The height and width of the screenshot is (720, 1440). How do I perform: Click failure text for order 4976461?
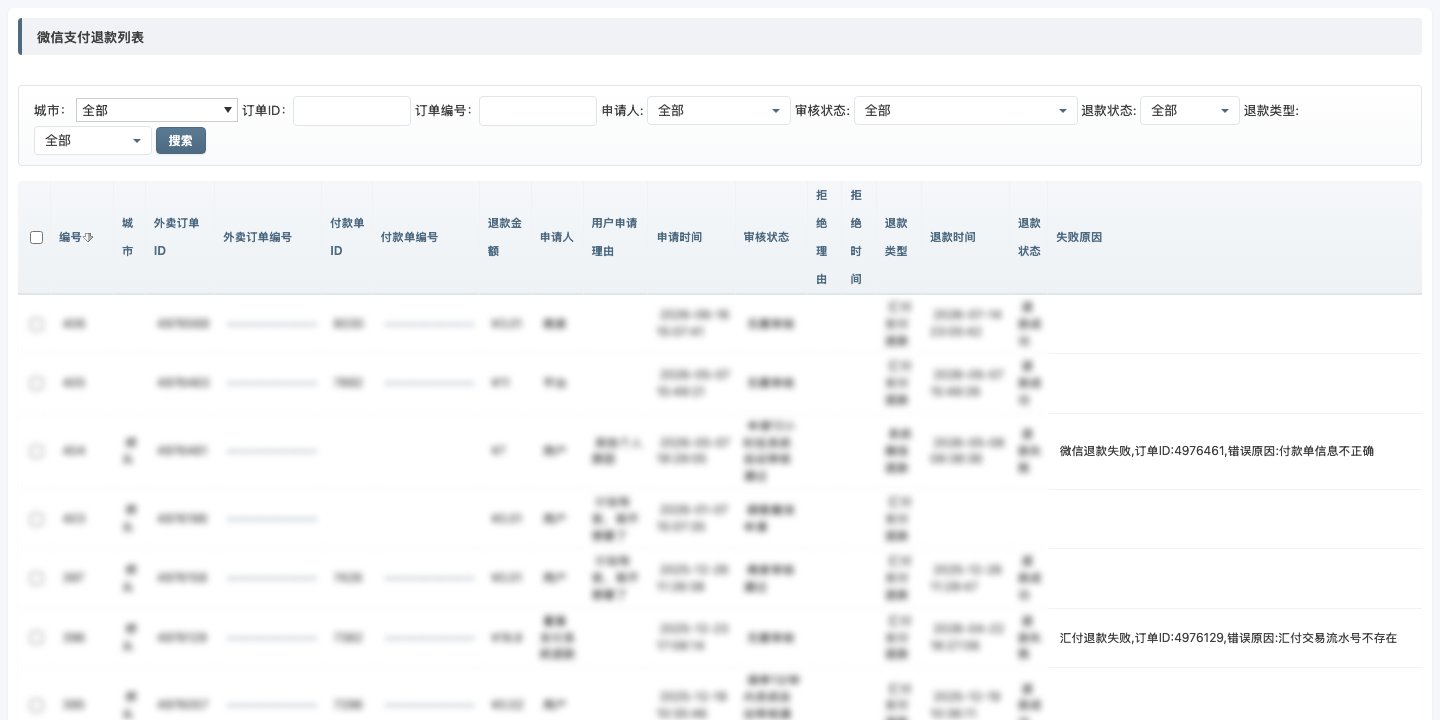click(x=1217, y=451)
